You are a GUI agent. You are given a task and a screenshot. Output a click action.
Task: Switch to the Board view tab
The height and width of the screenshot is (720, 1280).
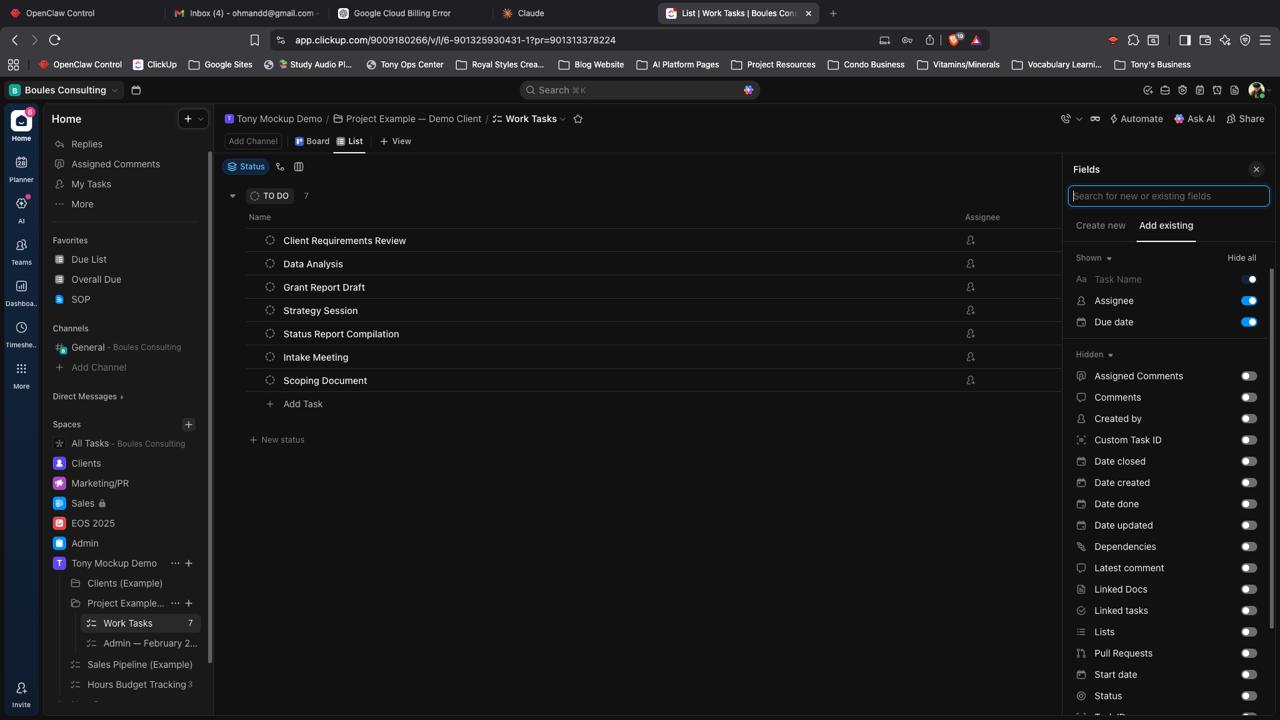click(x=312, y=141)
